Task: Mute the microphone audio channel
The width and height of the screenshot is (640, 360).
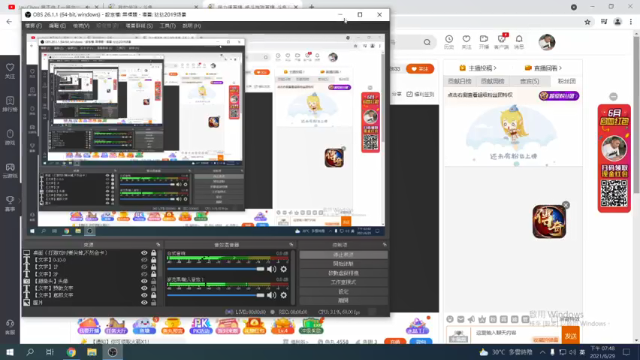Action: [271, 295]
